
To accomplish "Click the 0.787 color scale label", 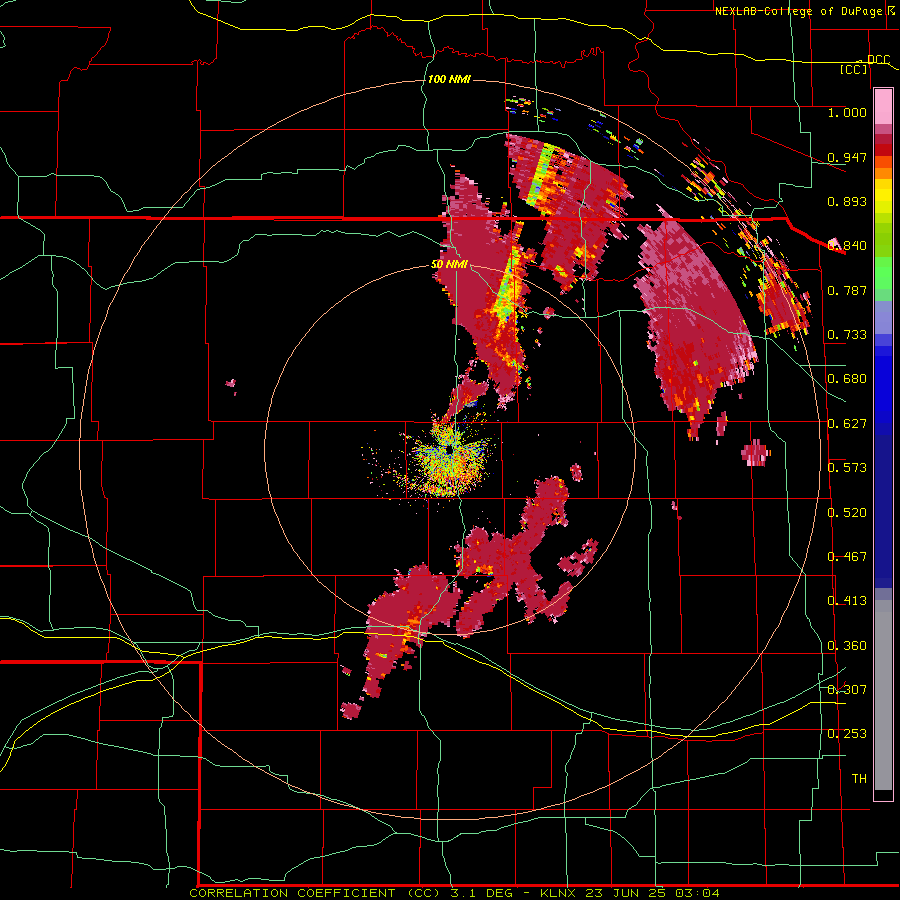I will pos(847,290).
